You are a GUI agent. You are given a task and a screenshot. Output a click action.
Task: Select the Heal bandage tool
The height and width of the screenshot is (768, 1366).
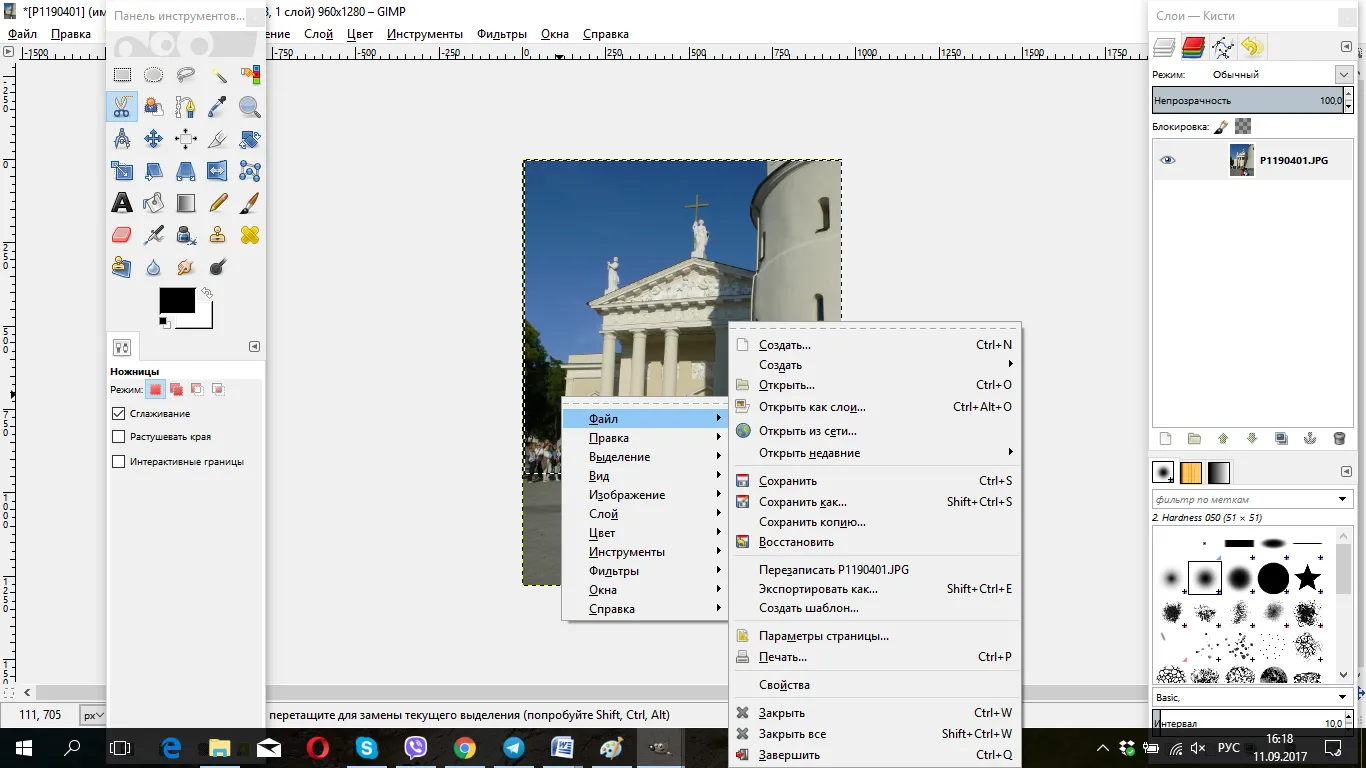[x=250, y=235]
